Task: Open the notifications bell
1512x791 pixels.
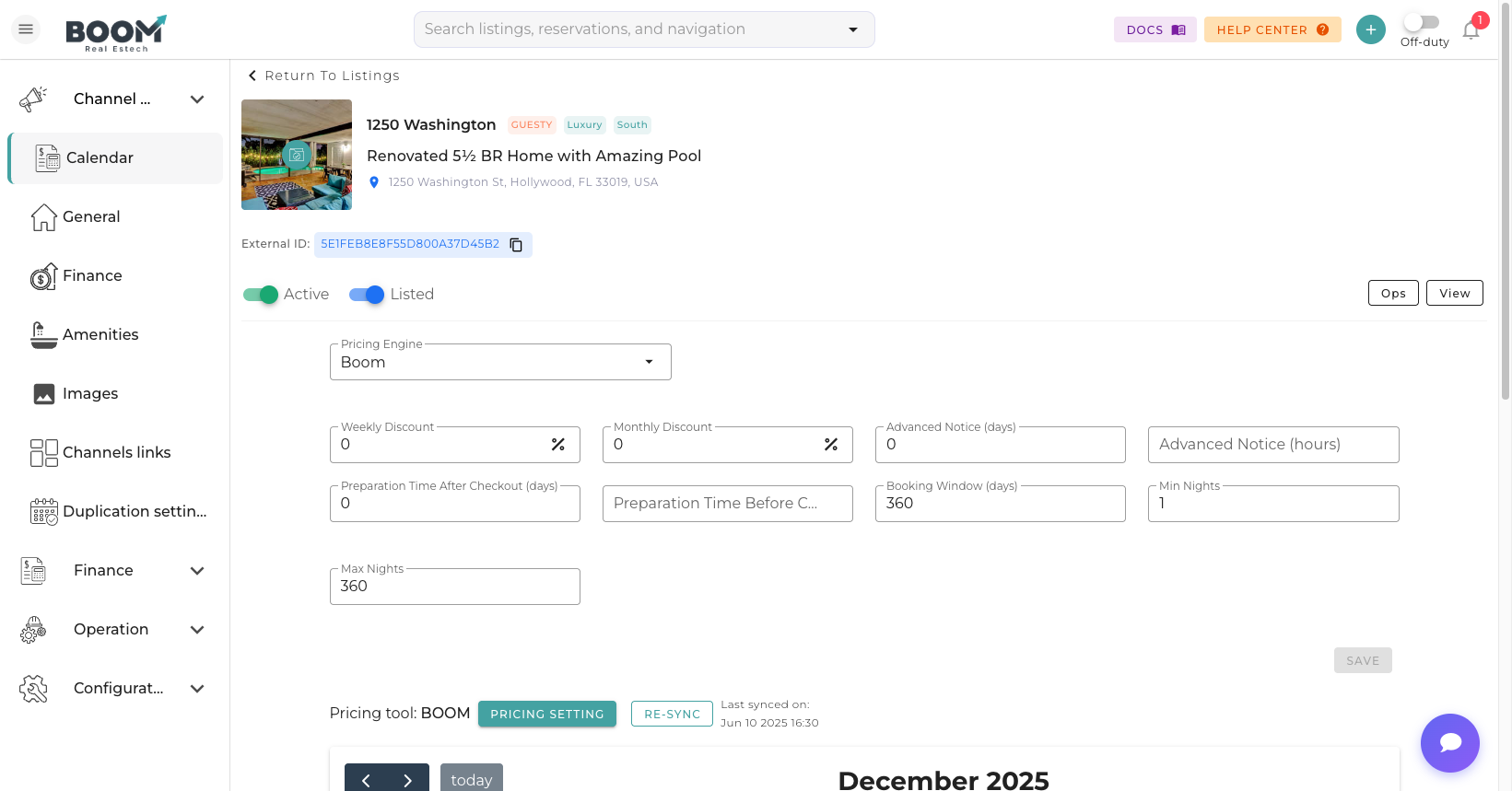Action: pyautogui.click(x=1471, y=30)
